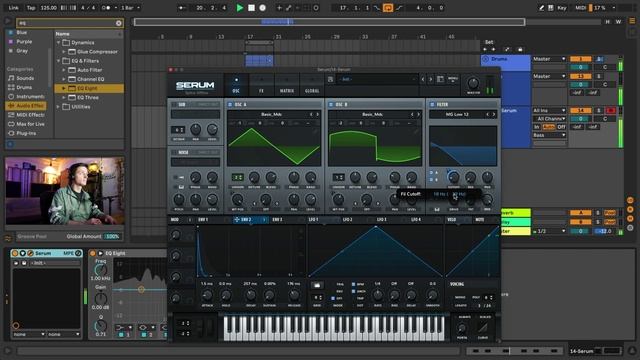Select next wavetable for OSC A
This screenshot has height=360, width=640.
[x=317, y=115]
